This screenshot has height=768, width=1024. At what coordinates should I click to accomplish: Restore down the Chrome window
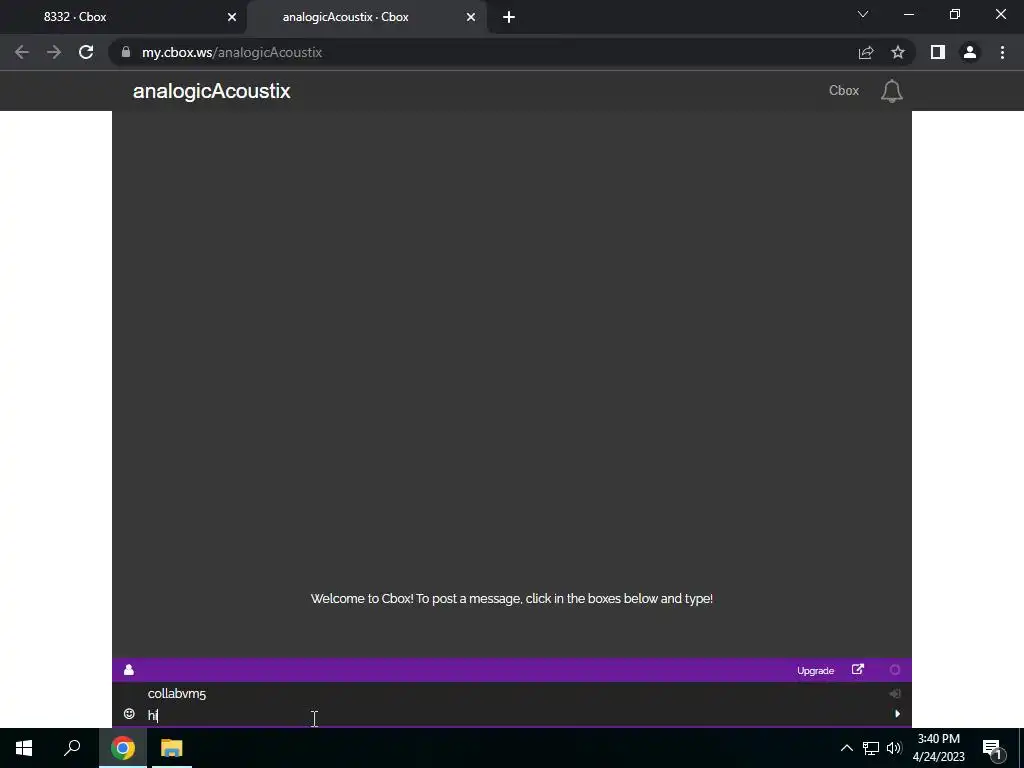coord(955,14)
